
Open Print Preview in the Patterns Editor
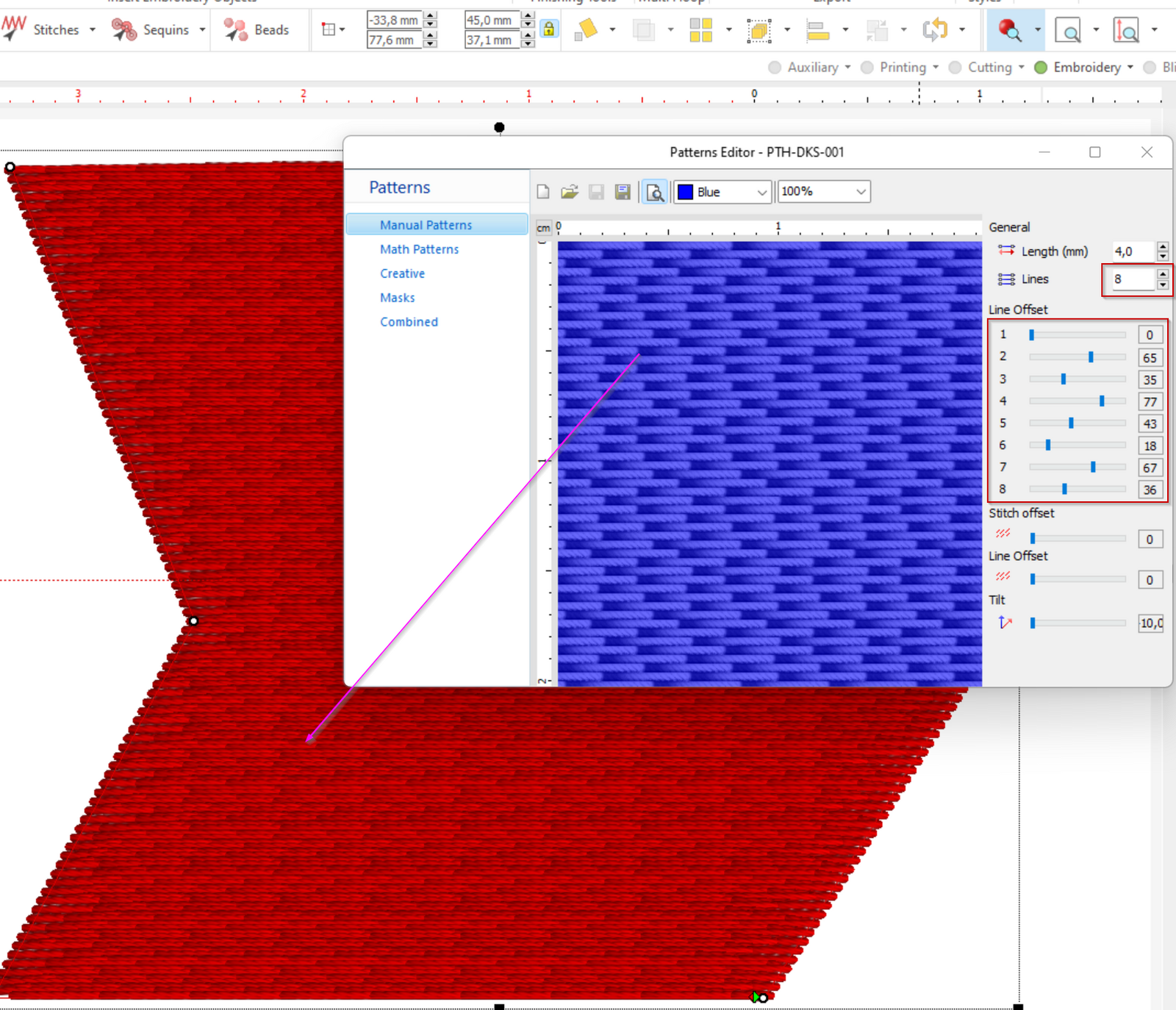point(654,192)
